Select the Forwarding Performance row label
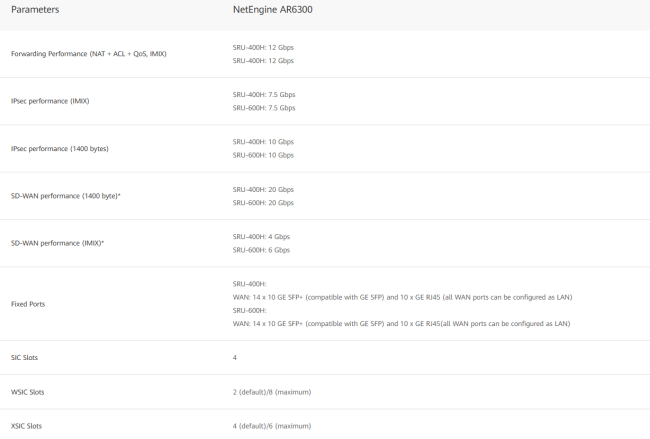 pyautogui.click(x=88, y=53)
